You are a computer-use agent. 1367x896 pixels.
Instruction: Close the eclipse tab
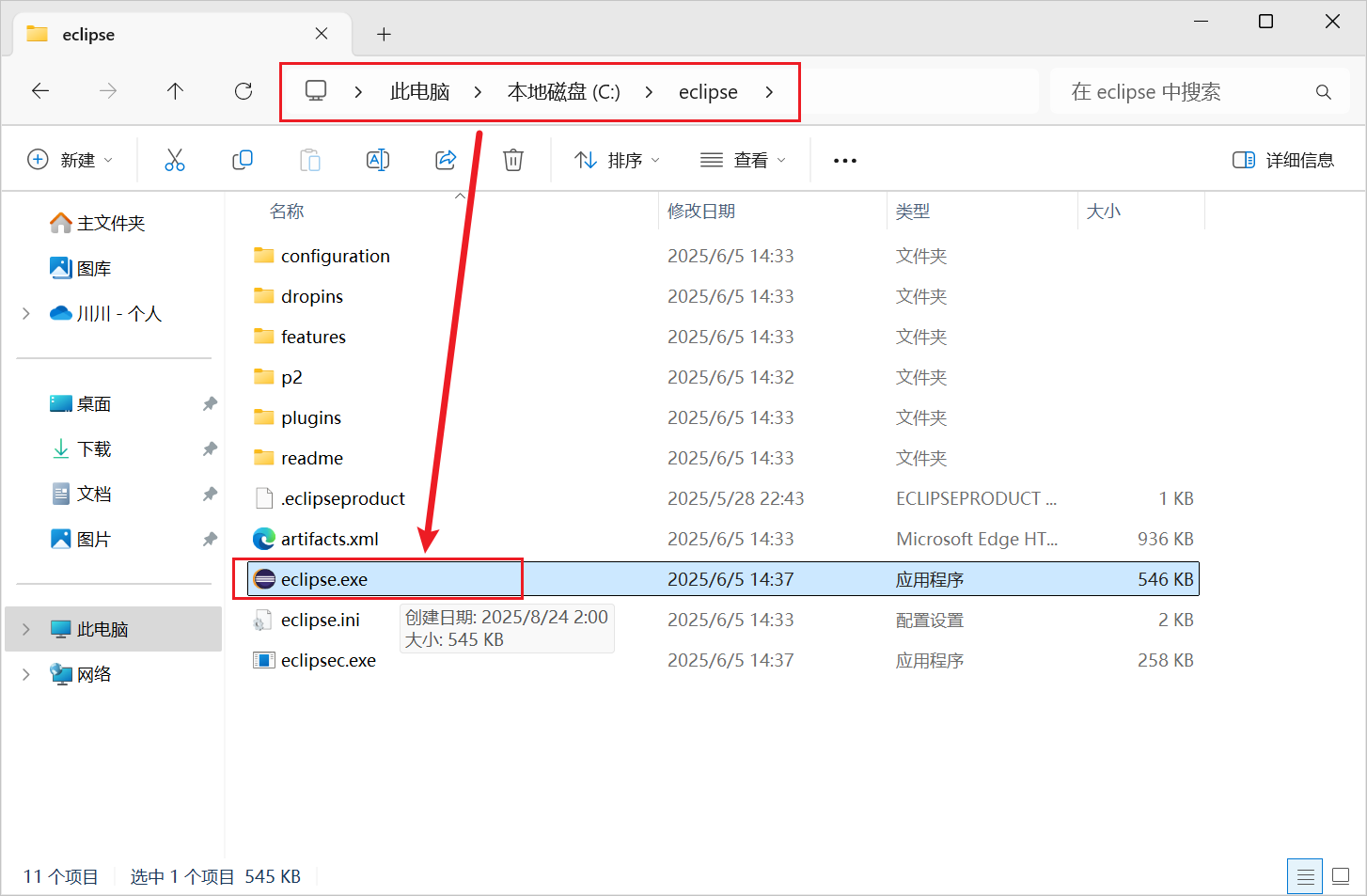(322, 34)
